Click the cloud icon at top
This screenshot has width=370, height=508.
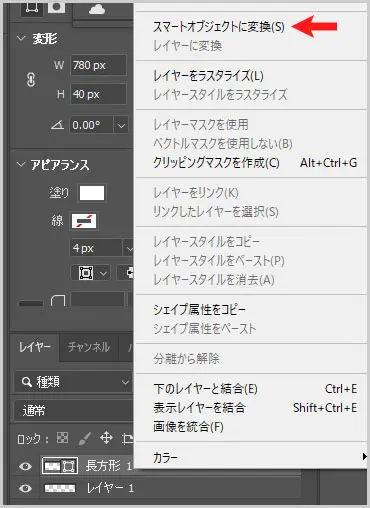click(x=97, y=10)
